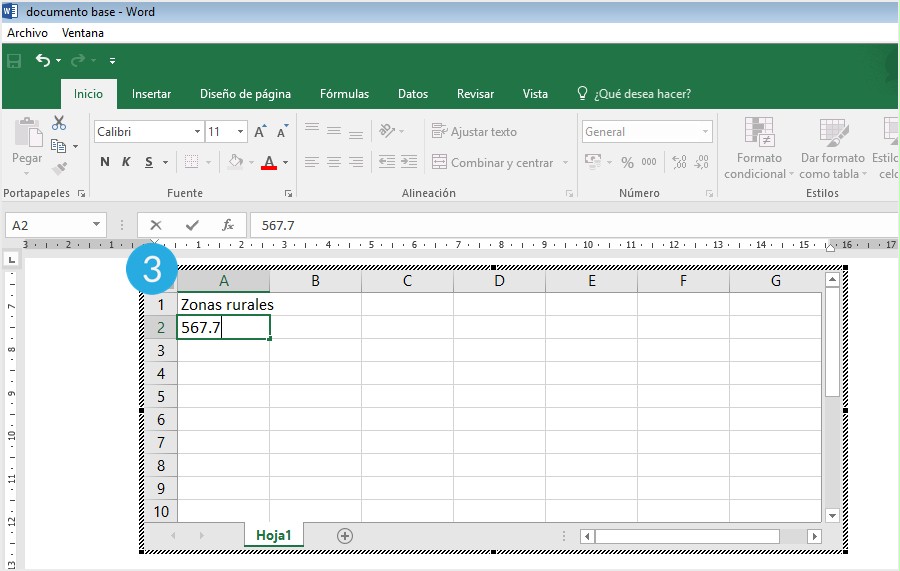The image size is (900, 571).
Task: Click the Save icon in quick access toolbar
Action: click(x=14, y=60)
